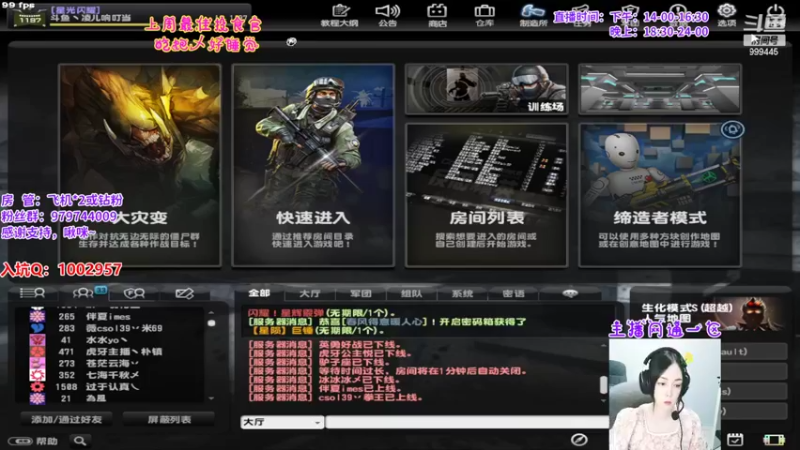
Task: Open the 大厅 chat channel dropdown
Action: pos(282,422)
